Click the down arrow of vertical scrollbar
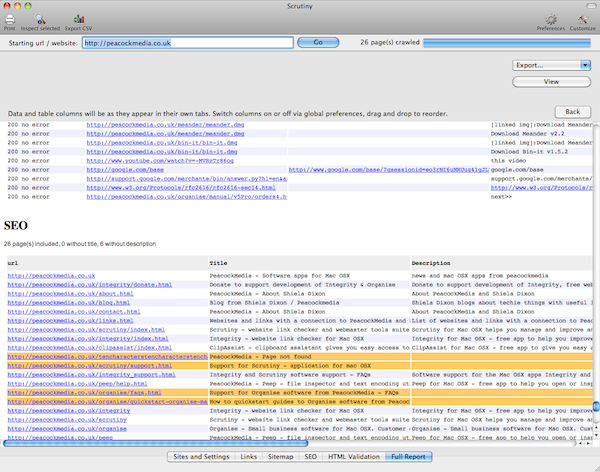 click(596, 436)
